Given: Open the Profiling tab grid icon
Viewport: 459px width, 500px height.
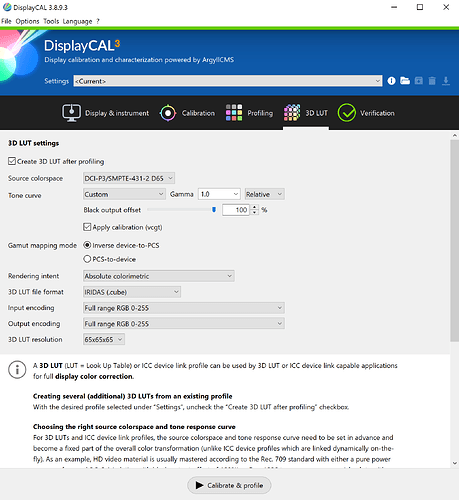Looking at the screenshot, I should 234,113.
